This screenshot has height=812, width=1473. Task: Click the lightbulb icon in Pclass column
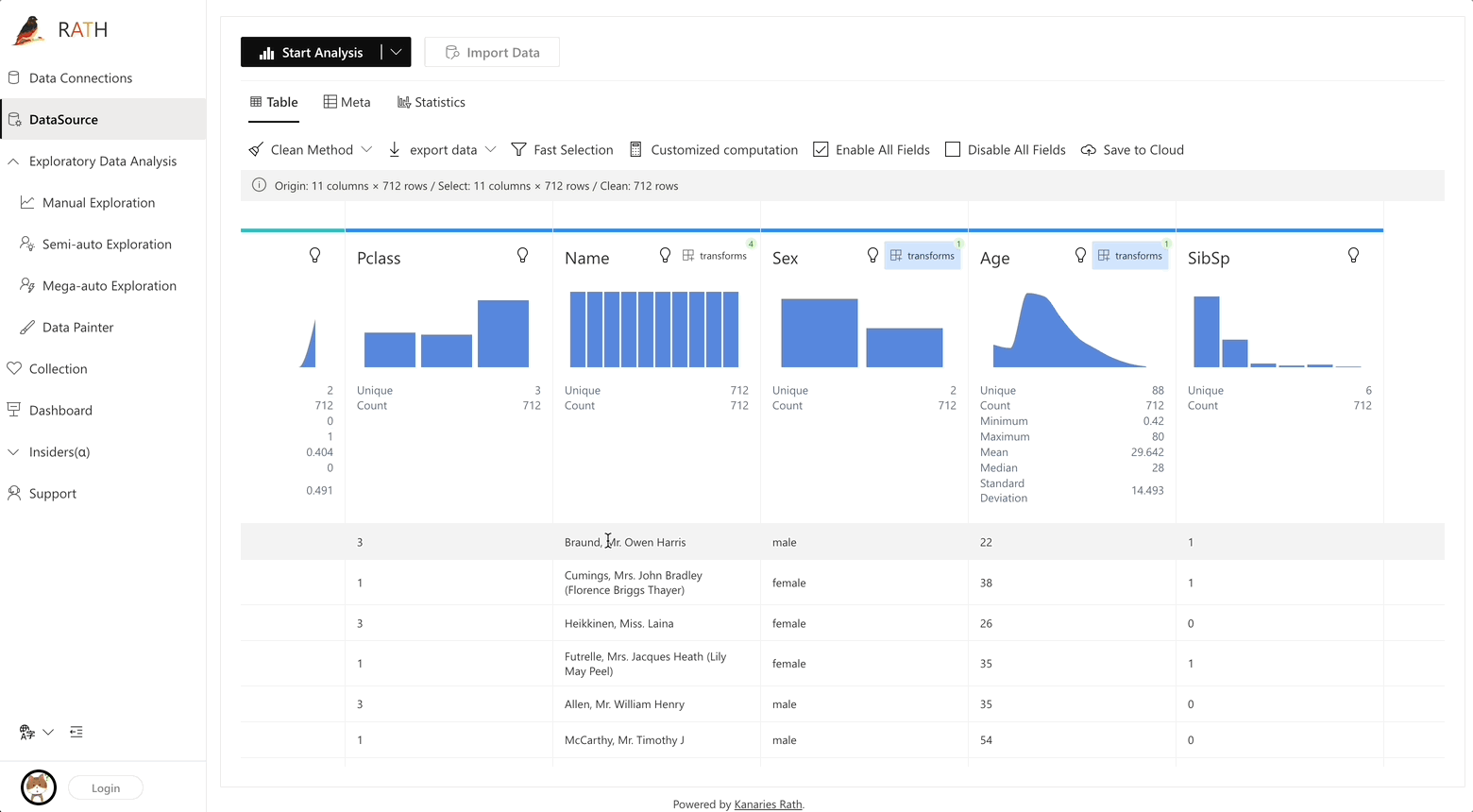(522, 256)
